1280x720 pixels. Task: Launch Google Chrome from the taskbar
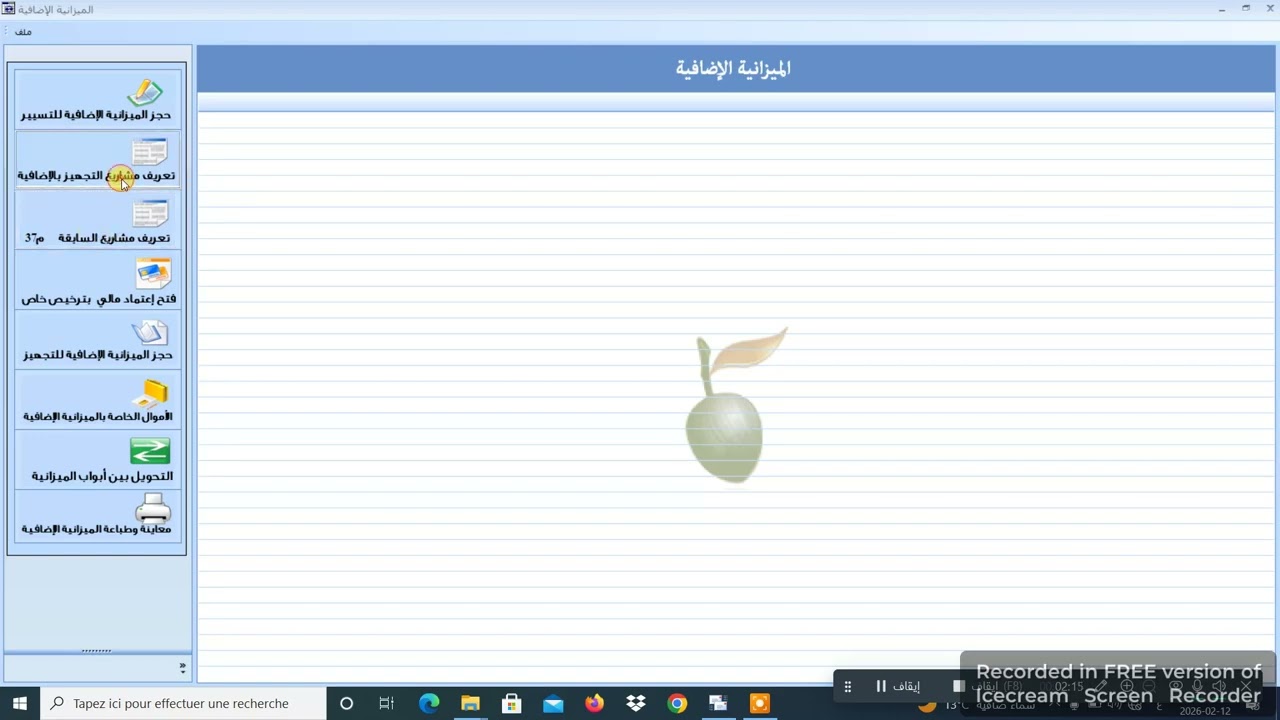[677, 704]
